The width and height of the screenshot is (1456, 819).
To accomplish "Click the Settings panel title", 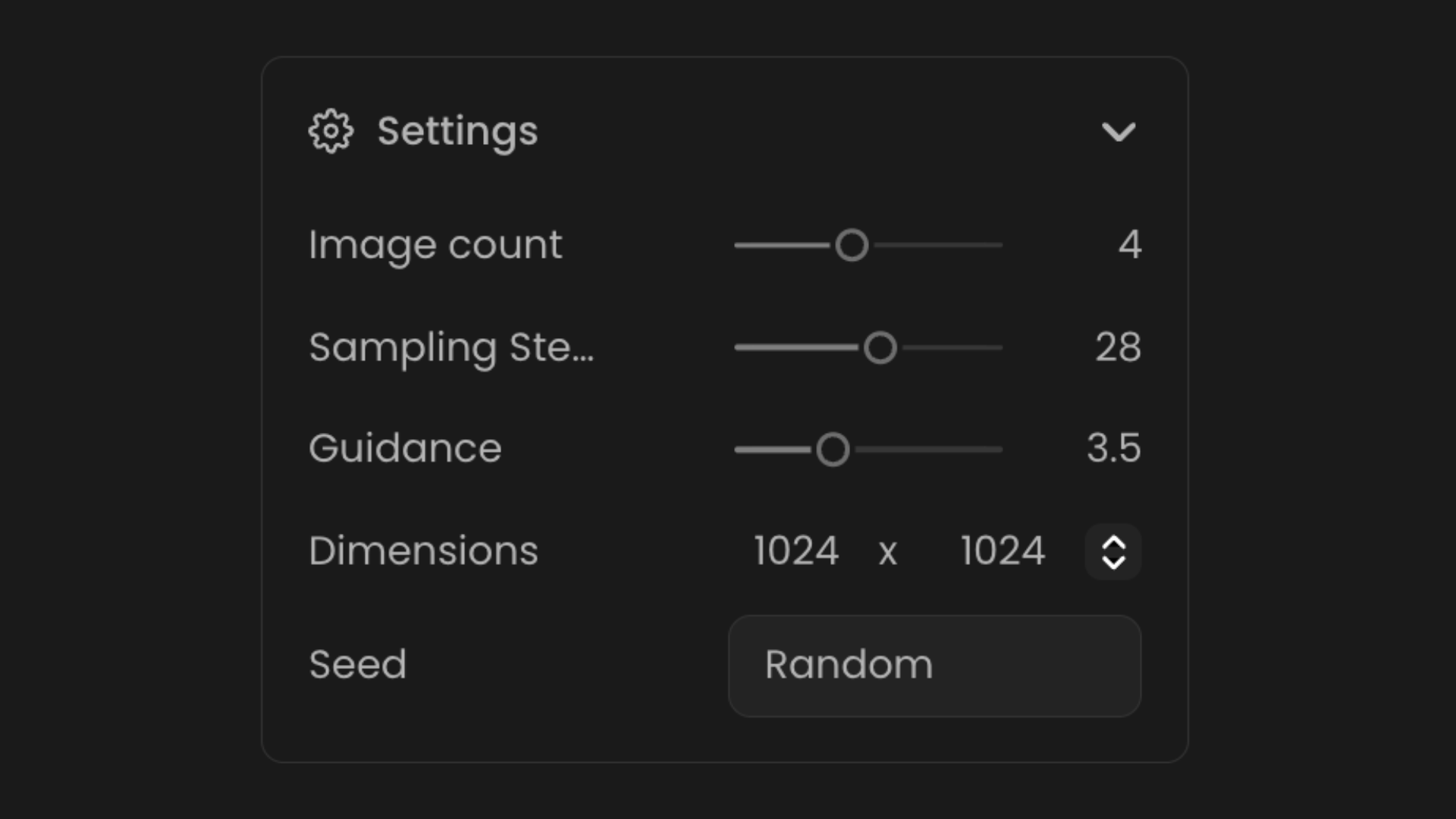I will (457, 131).
